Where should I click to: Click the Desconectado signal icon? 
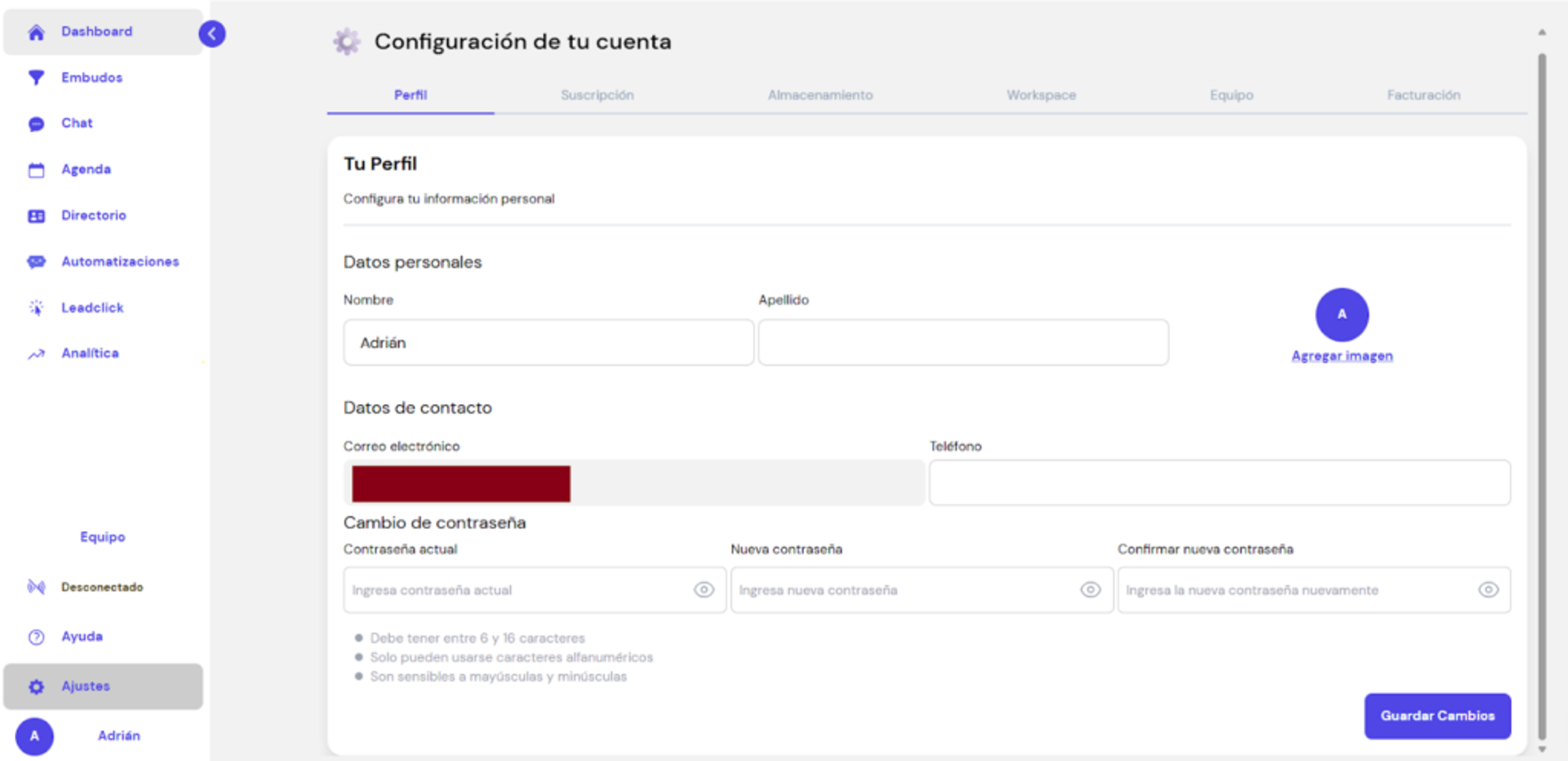click(36, 587)
